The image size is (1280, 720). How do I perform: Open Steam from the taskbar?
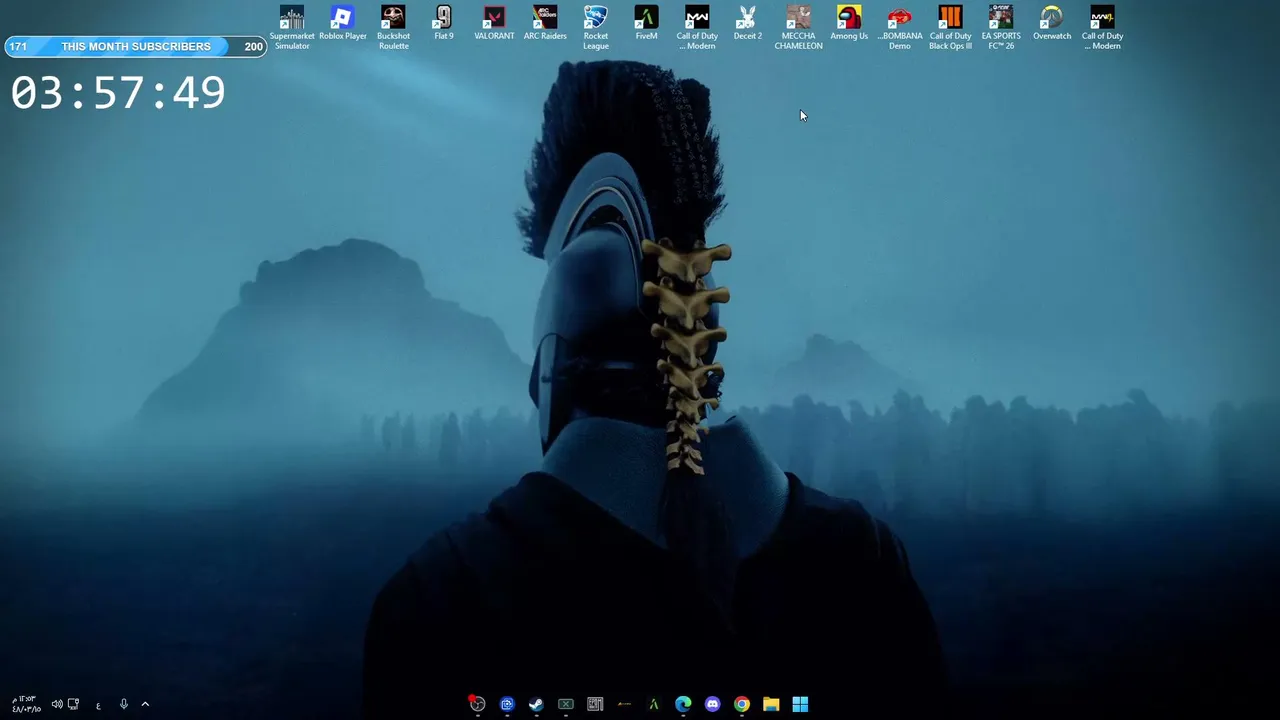click(x=536, y=704)
